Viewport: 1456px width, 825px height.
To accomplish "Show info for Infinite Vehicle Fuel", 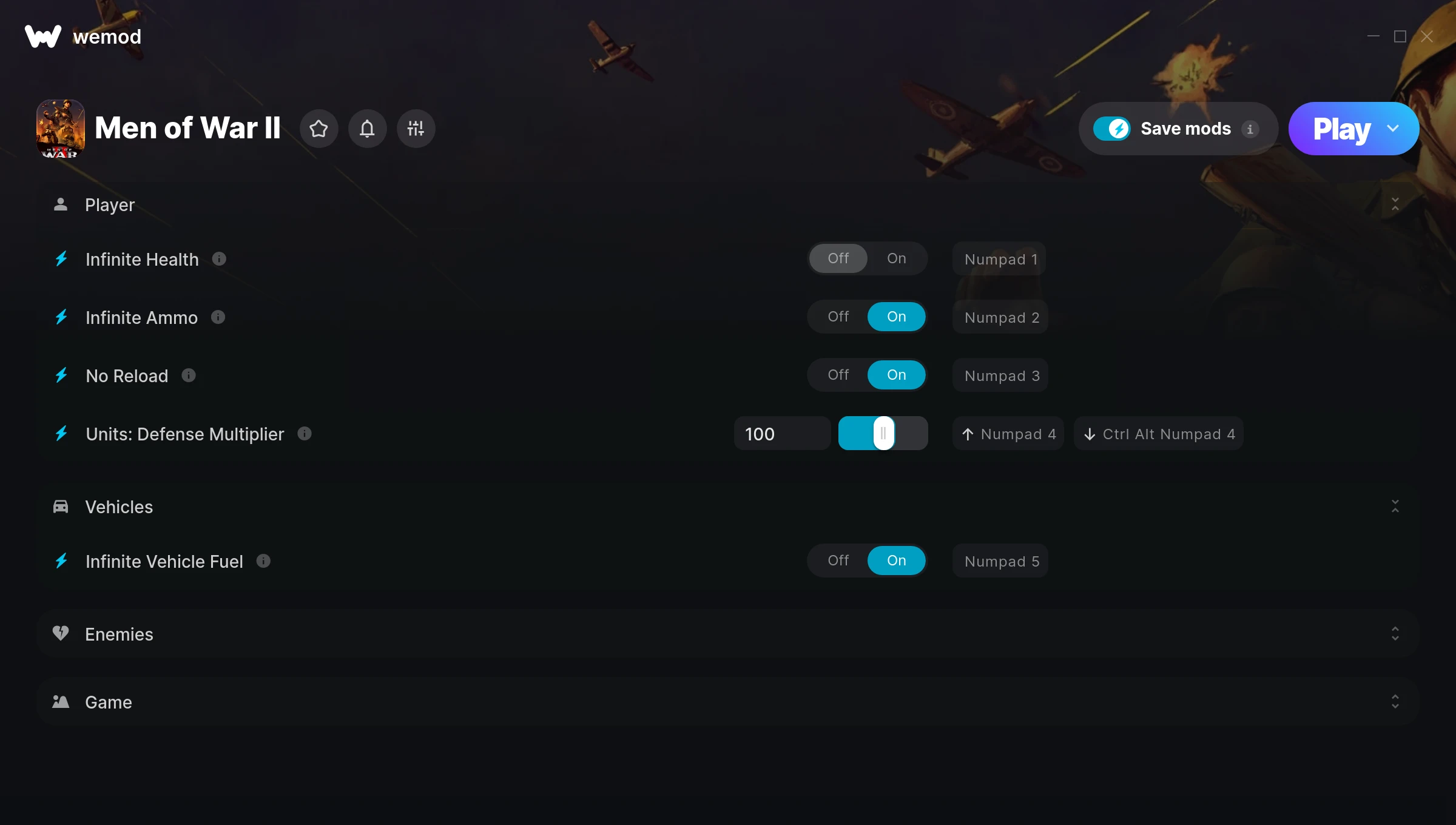I will pos(263,561).
